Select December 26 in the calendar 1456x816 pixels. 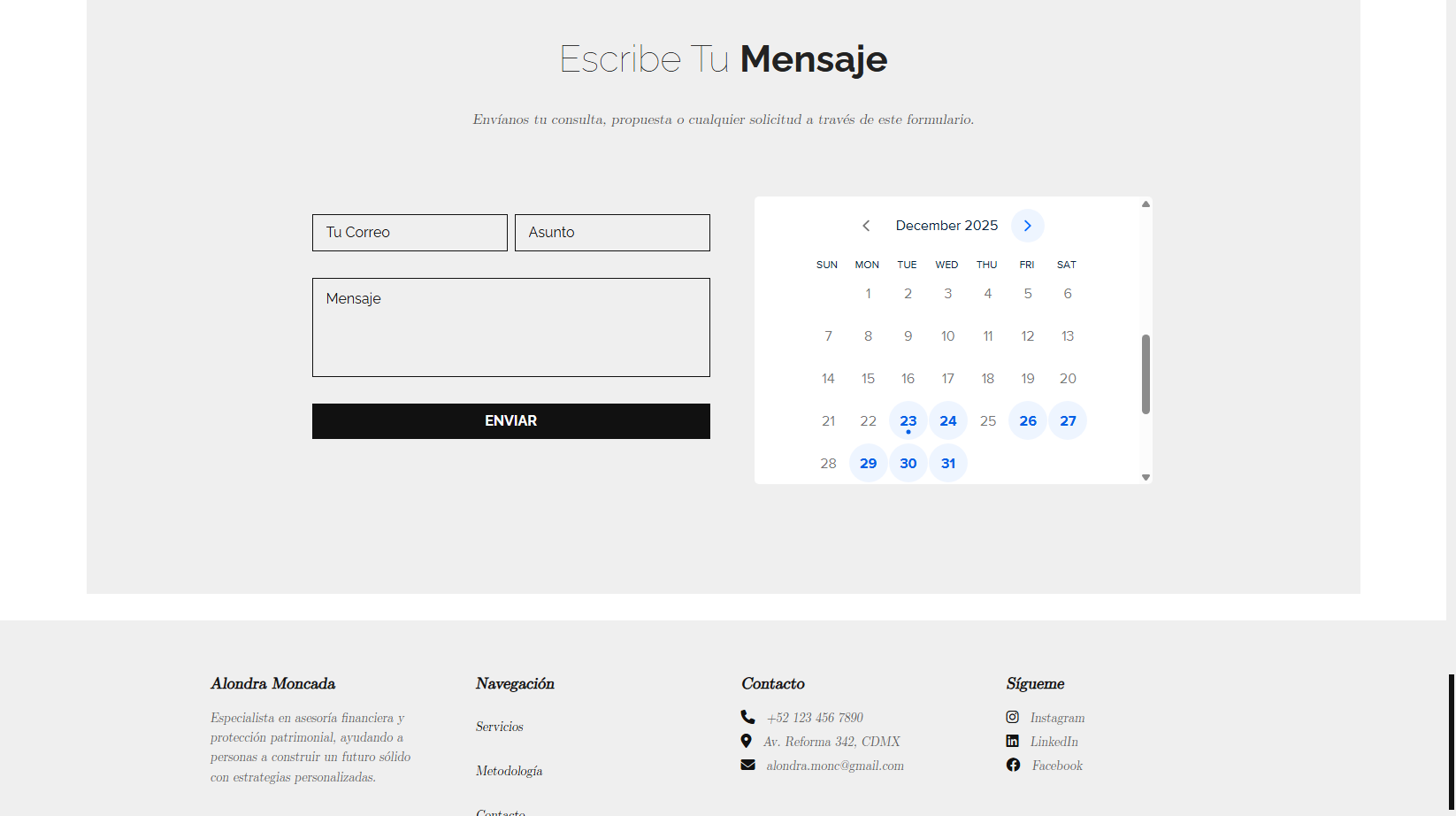click(x=1027, y=420)
